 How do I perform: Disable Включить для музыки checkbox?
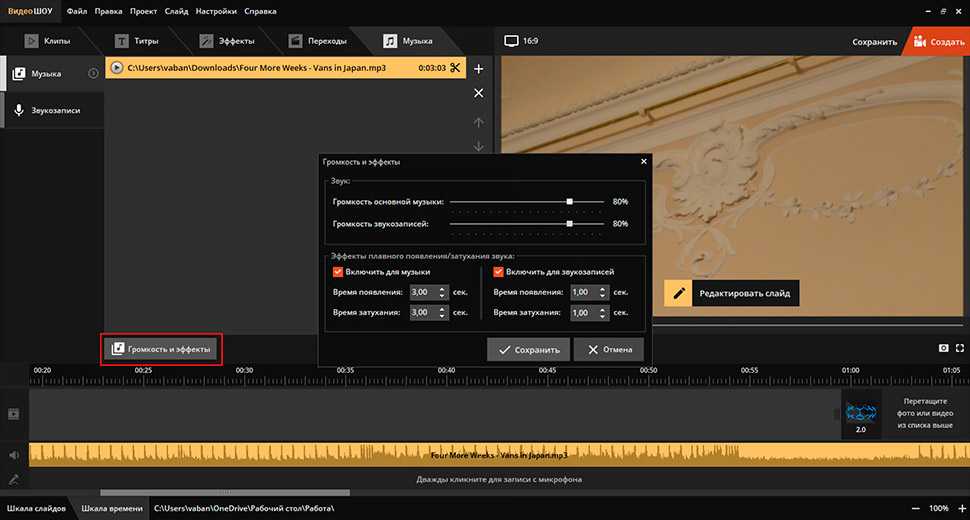(339, 271)
